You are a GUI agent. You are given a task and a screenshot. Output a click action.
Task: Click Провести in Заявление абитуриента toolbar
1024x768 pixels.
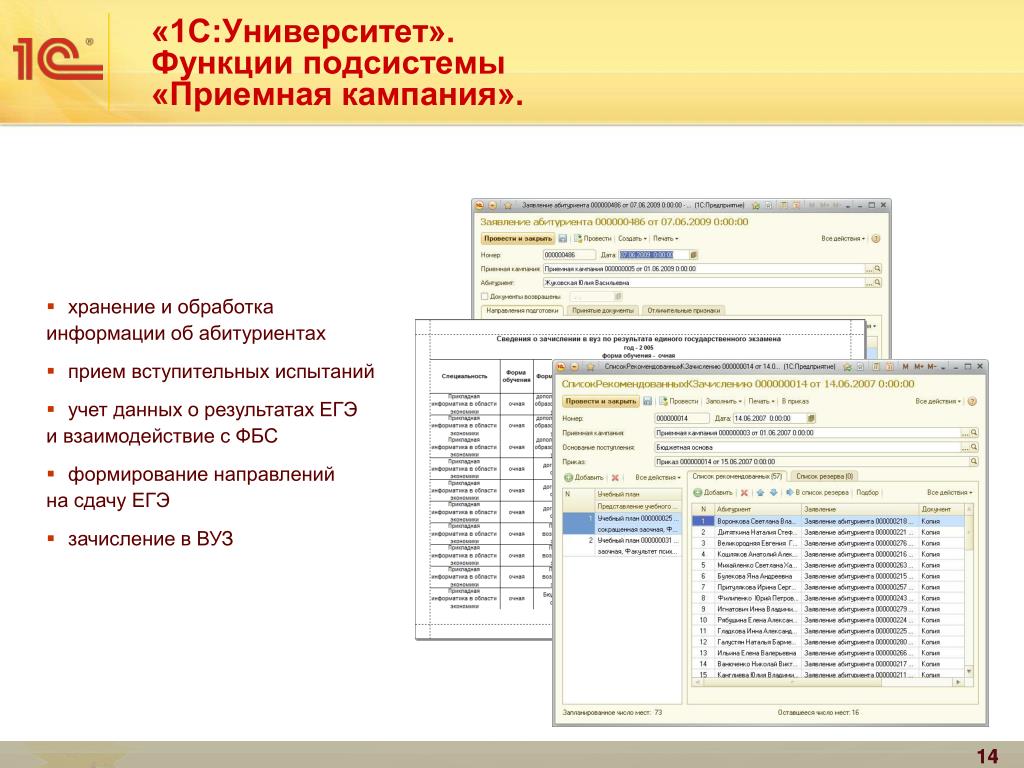click(592, 238)
